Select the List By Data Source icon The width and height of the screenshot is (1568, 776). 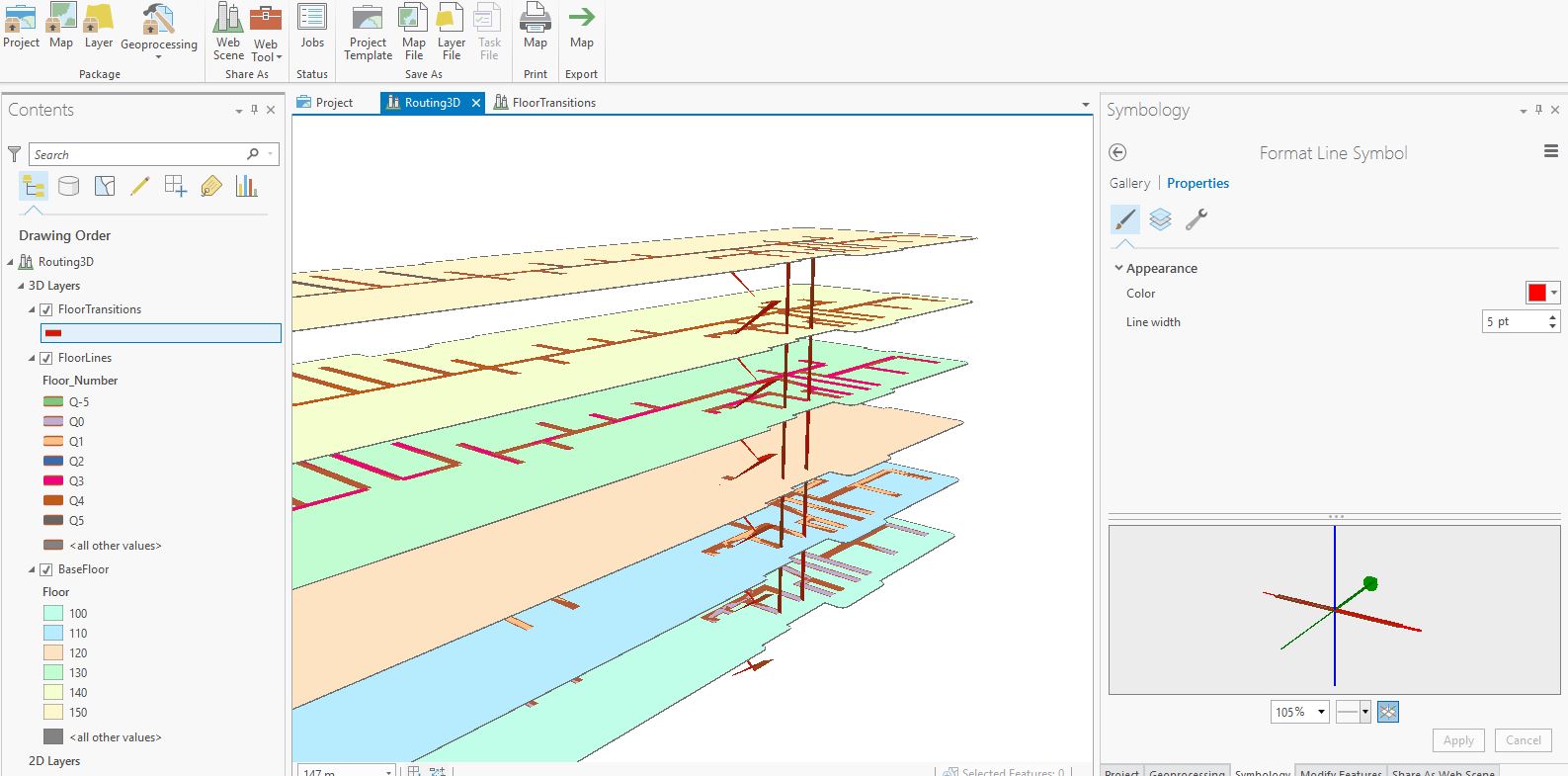[68, 186]
